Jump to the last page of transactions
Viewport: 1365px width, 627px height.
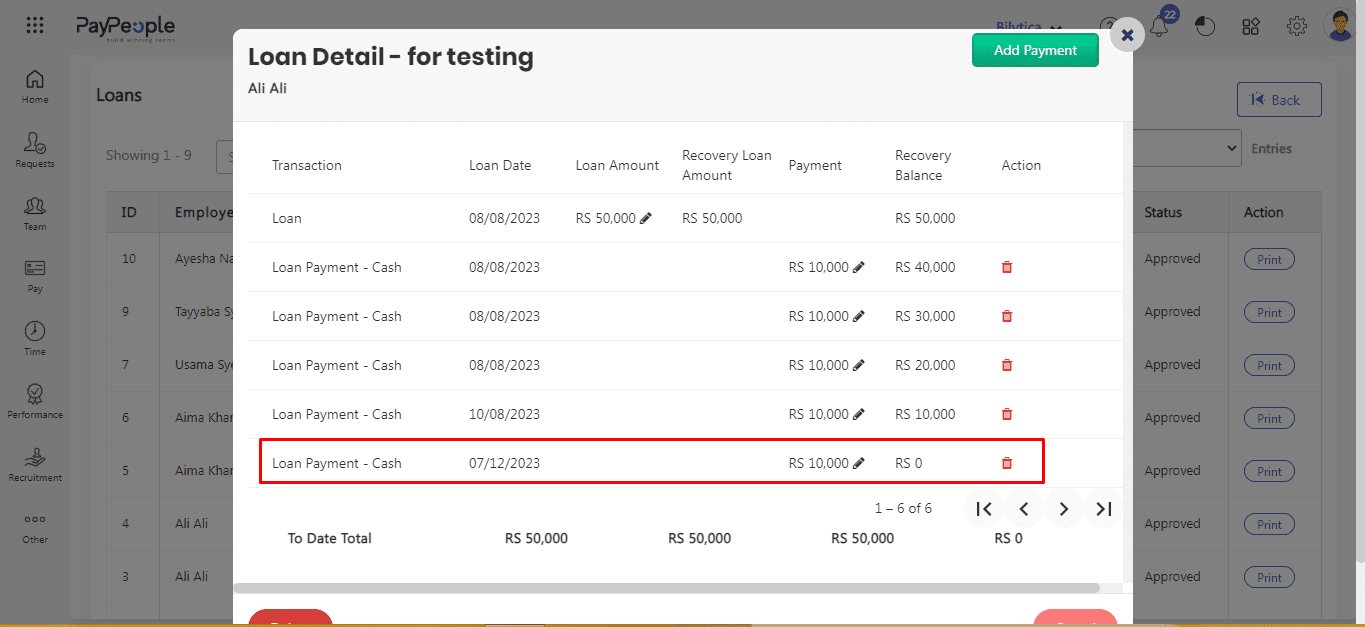tap(1104, 509)
